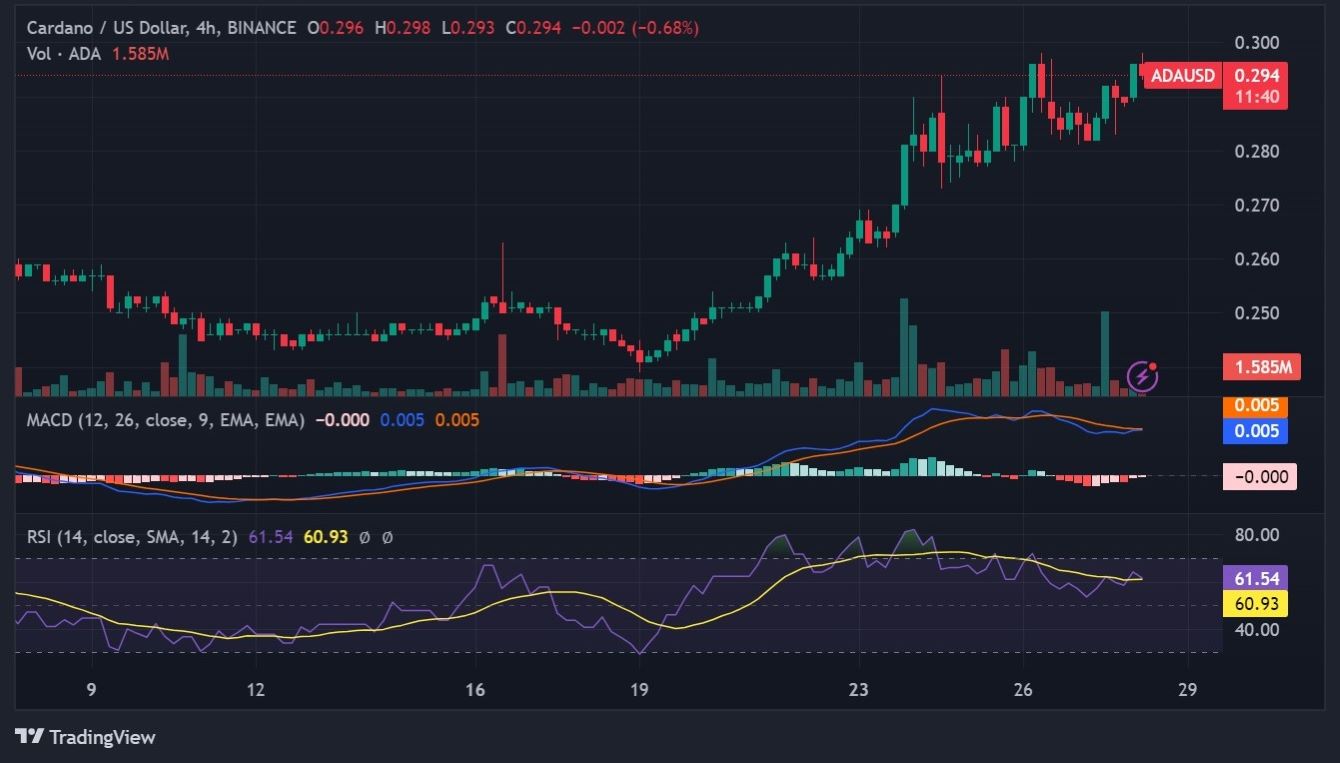This screenshot has height=763, width=1340.
Task: Click date label 16 on time axis
Action: coord(475,689)
